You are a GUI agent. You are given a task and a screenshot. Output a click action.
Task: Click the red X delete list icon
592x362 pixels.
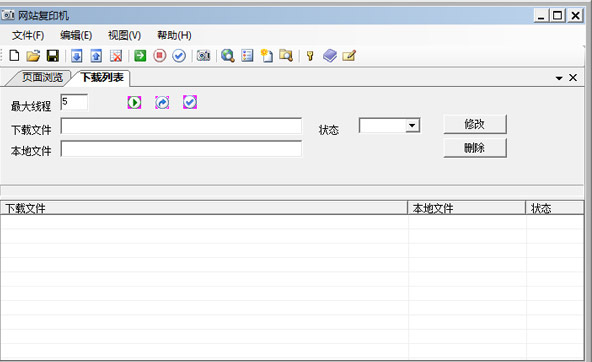[x=116, y=56]
